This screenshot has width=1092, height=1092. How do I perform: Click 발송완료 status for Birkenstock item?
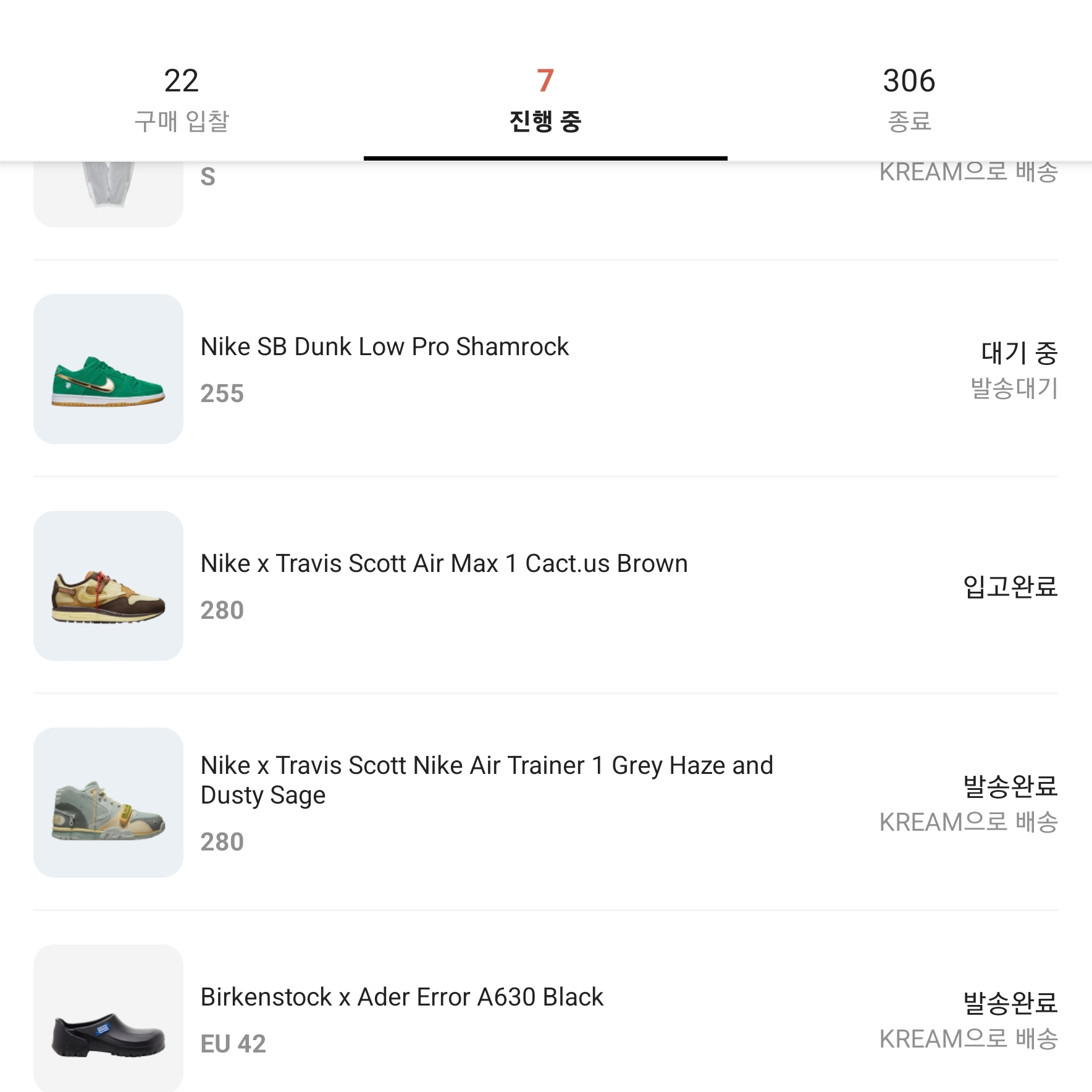coord(1010,1003)
